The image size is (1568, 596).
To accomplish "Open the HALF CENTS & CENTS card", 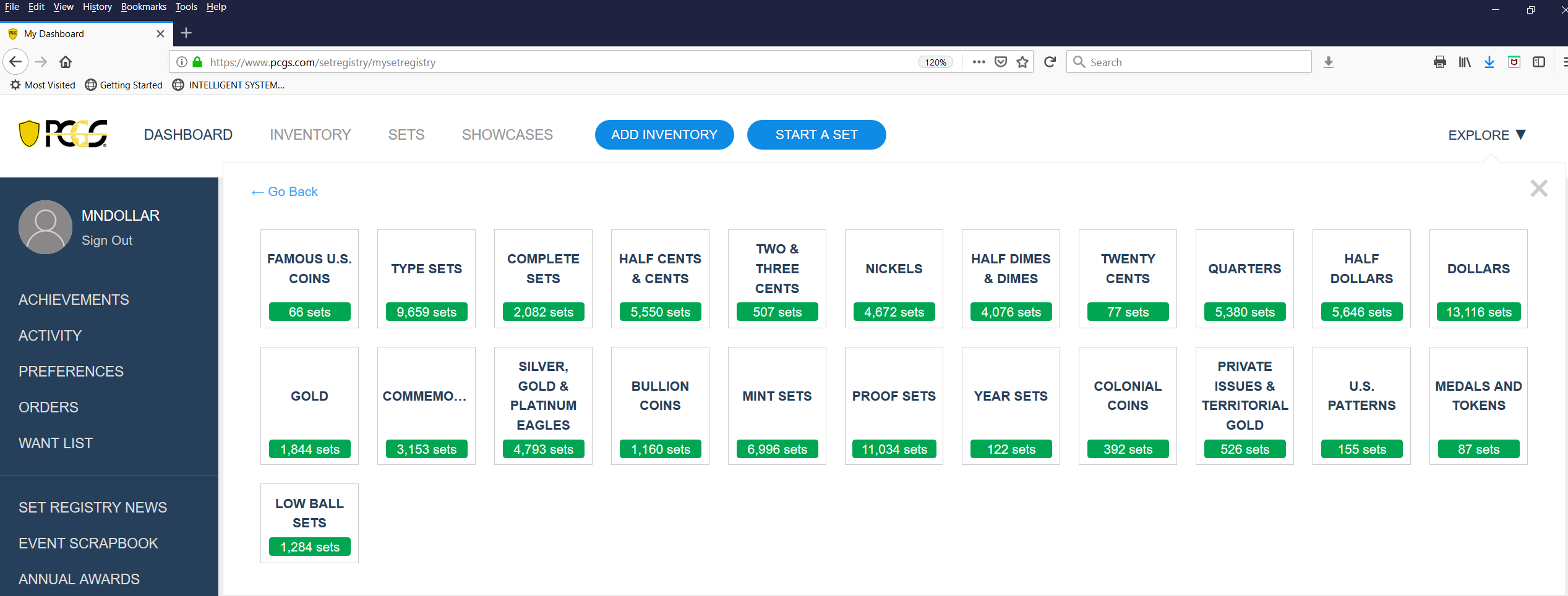I will 660,279.
